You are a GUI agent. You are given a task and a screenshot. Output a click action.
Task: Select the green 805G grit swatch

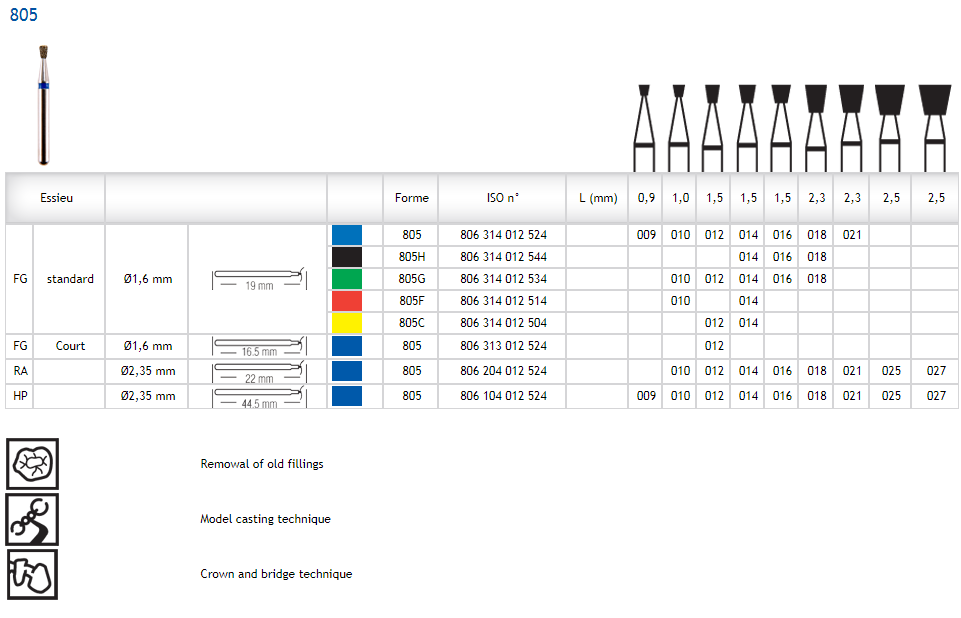click(x=346, y=279)
